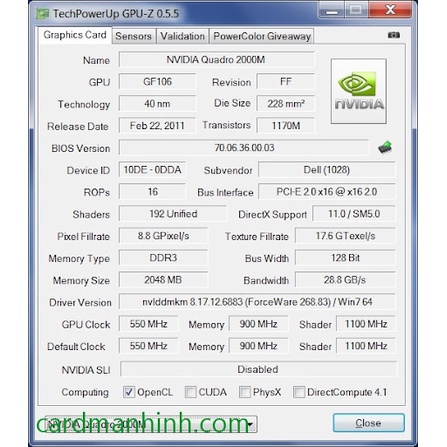Toggle the OpenCL checkbox
This screenshot has height=447, width=447.
point(129,392)
